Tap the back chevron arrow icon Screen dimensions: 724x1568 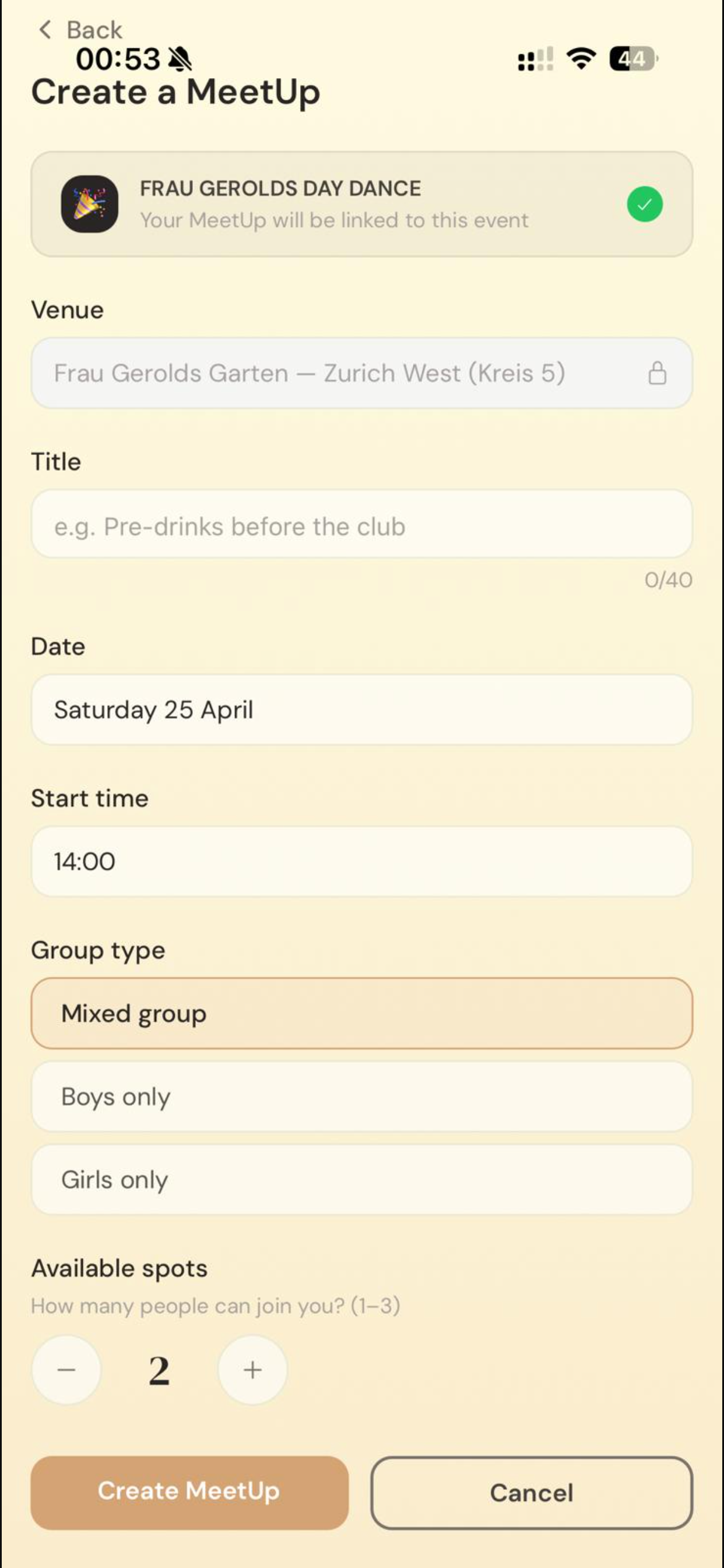(45, 29)
